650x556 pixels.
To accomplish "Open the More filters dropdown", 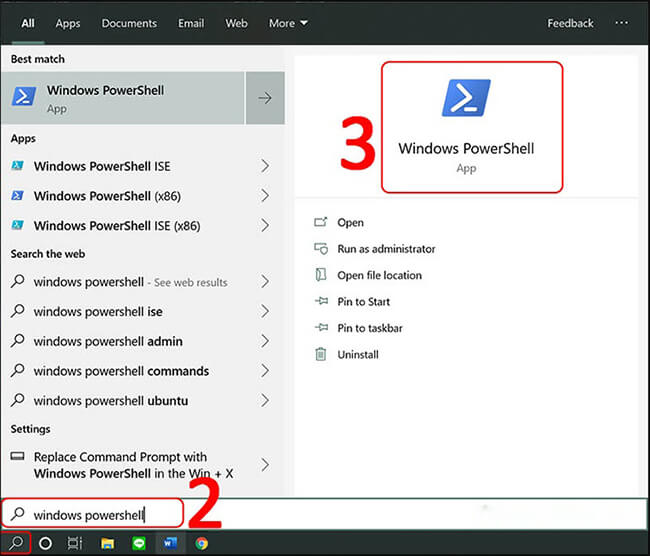I will [288, 23].
